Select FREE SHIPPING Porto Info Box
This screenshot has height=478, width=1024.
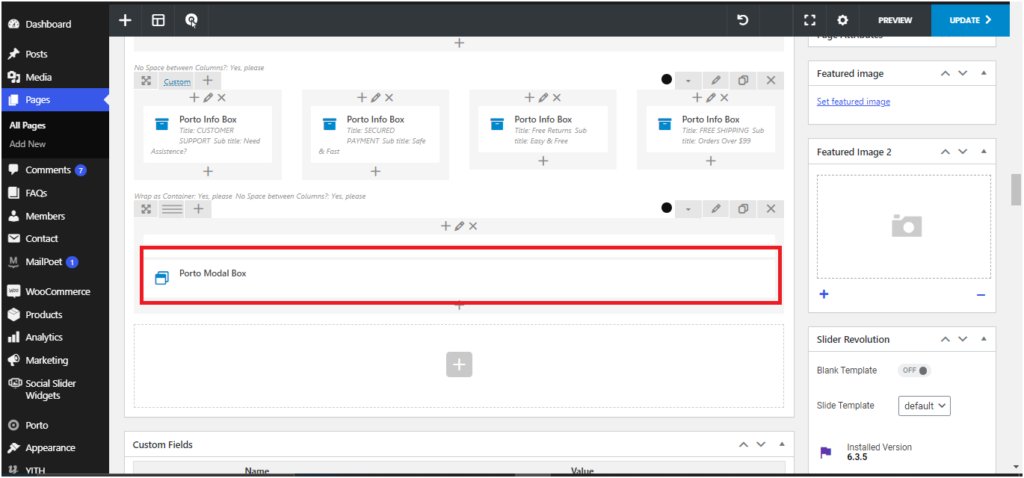coord(711,129)
